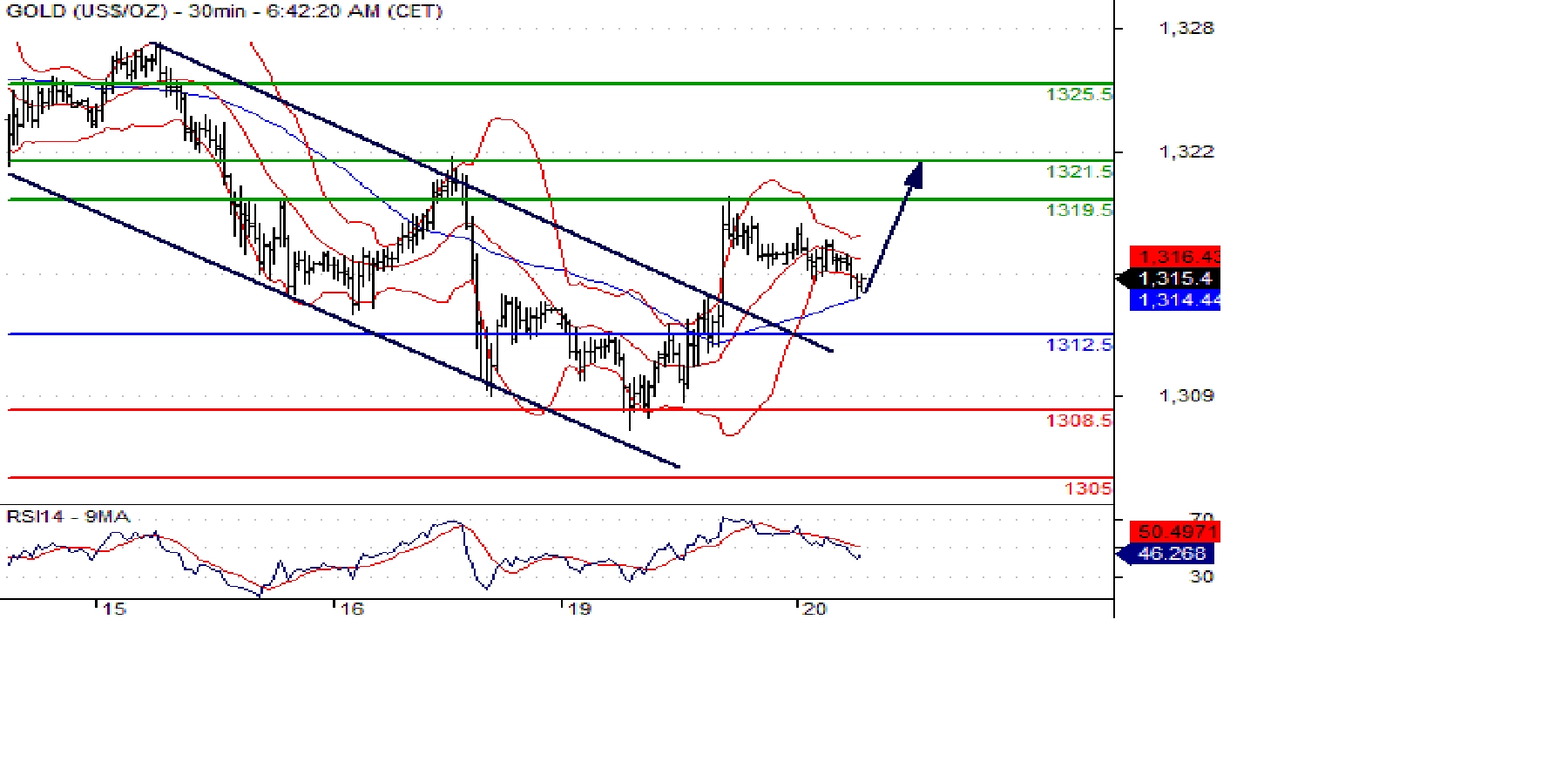The width and height of the screenshot is (1568, 761).
Task: Click the blue 1312.5 pivot label
Action: 1078,345
